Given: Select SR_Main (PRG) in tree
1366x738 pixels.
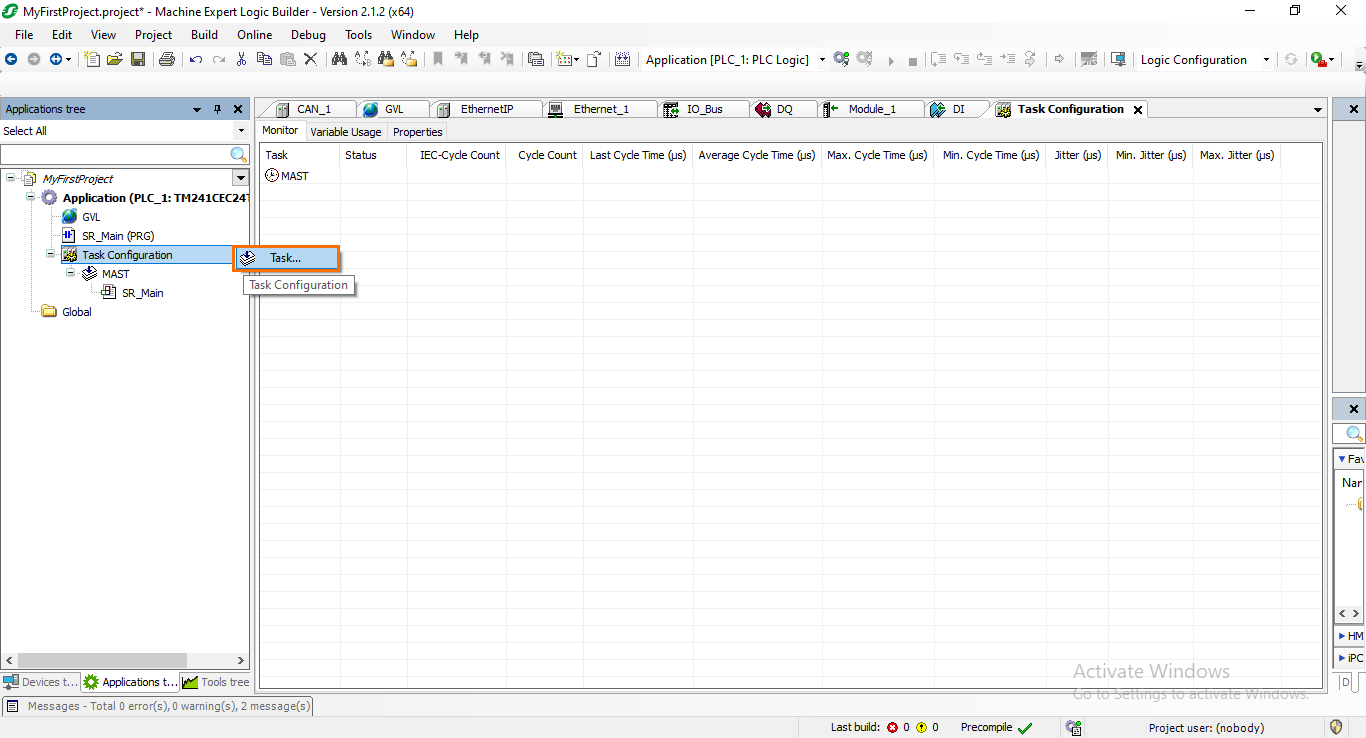Looking at the screenshot, I should coord(117,235).
